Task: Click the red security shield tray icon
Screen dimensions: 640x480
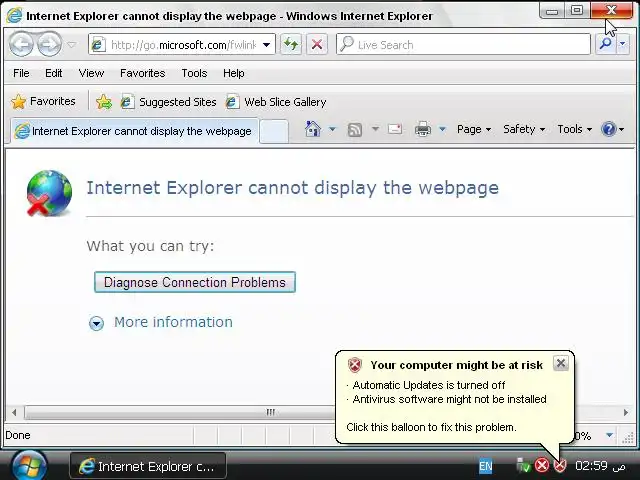Action: click(x=560, y=465)
